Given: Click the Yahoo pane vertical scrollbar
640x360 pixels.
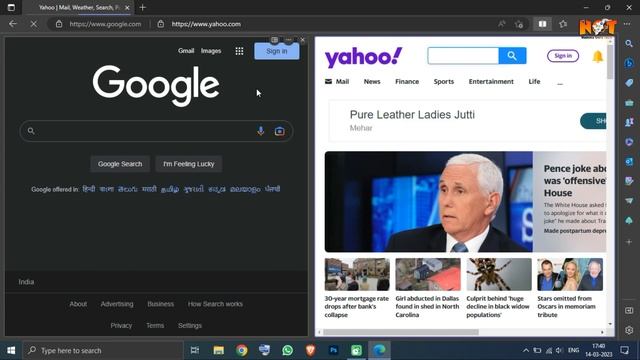Looking at the screenshot, I should 610,62.
